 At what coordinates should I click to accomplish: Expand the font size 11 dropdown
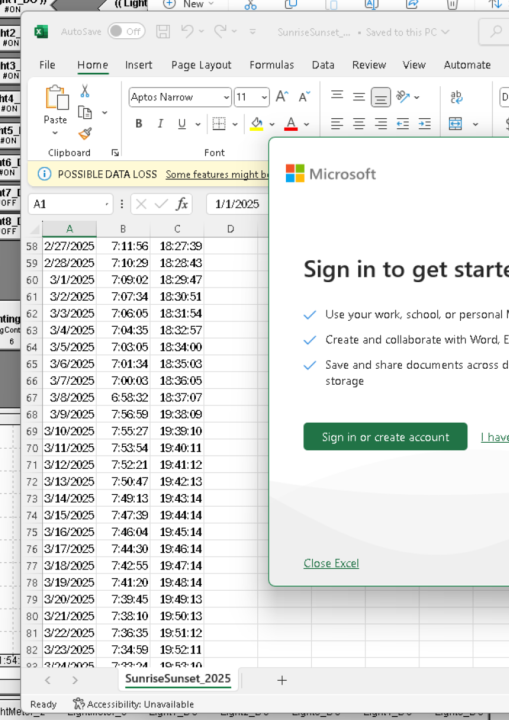click(251, 97)
